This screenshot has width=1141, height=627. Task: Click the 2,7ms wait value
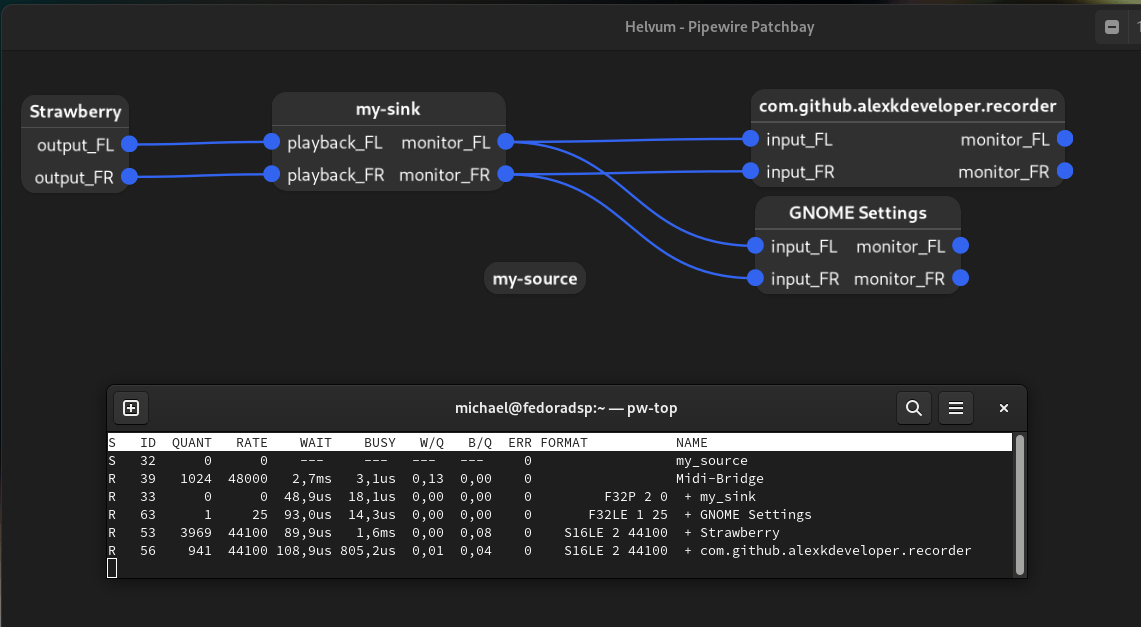pos(311,479)
